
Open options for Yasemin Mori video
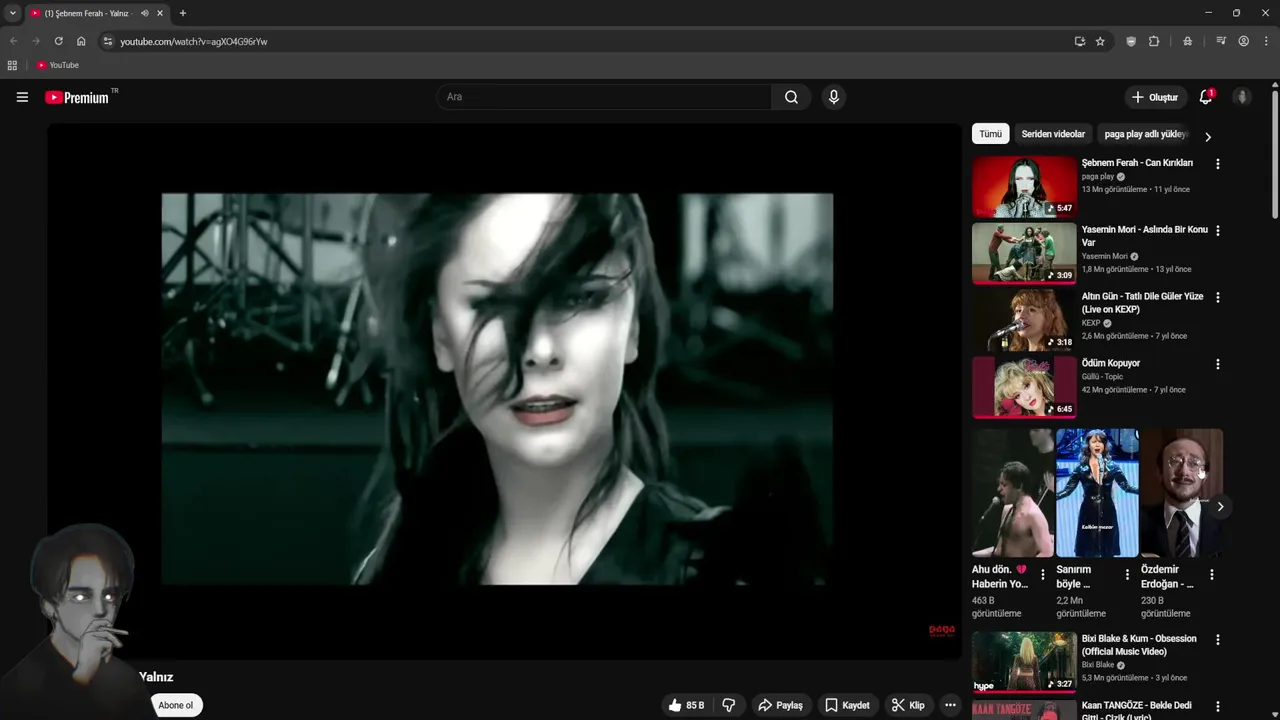[1217, 231]
